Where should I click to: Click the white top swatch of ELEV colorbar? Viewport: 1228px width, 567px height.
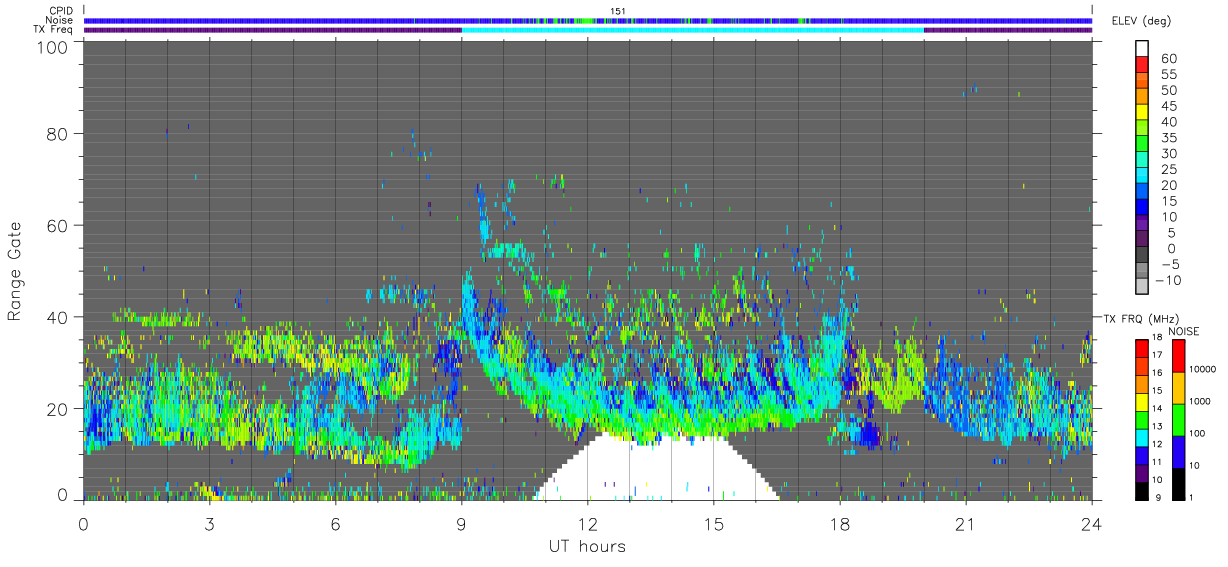[x=1142, y=50]
